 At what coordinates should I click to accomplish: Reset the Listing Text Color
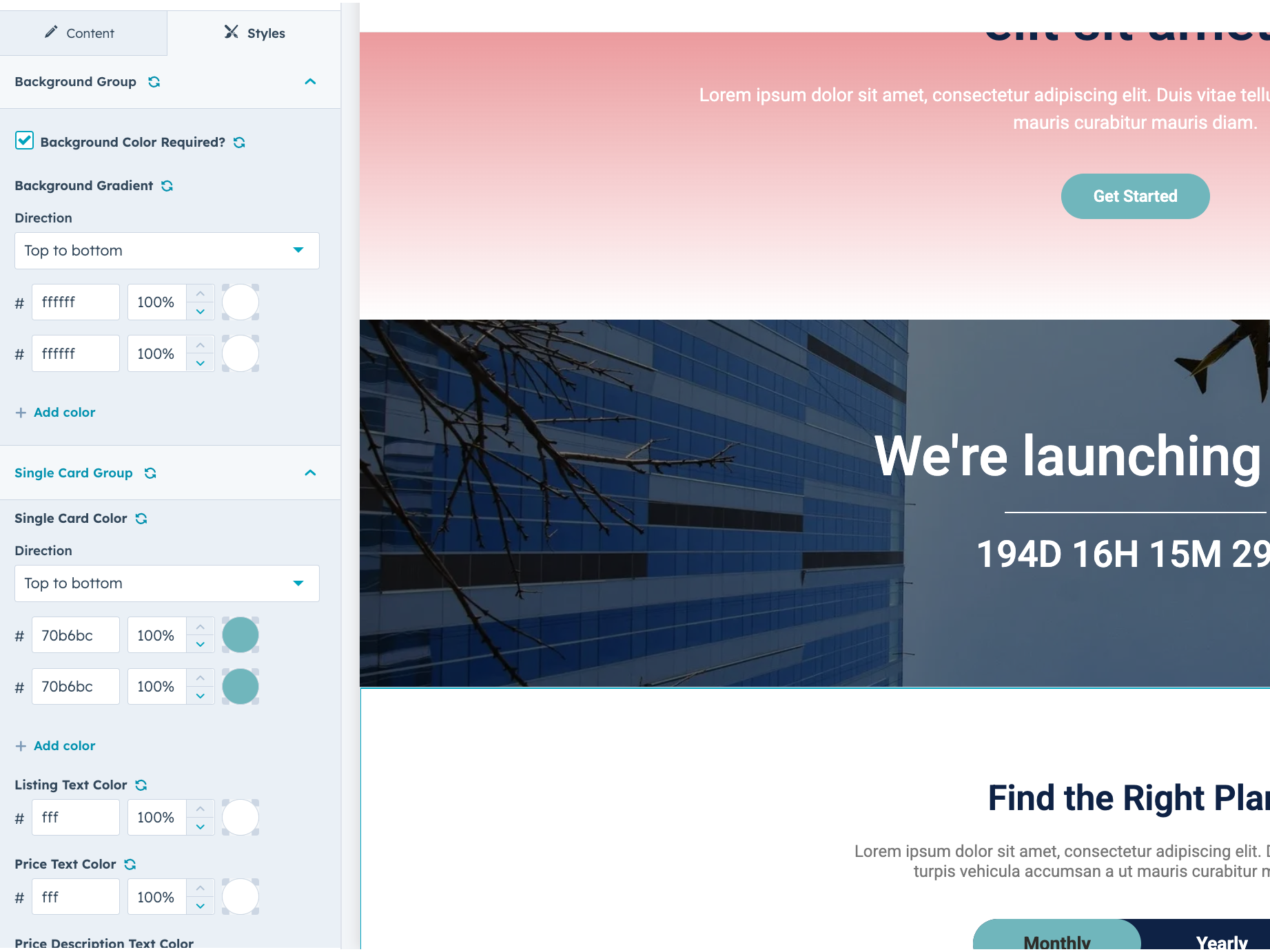coord(141,785)
